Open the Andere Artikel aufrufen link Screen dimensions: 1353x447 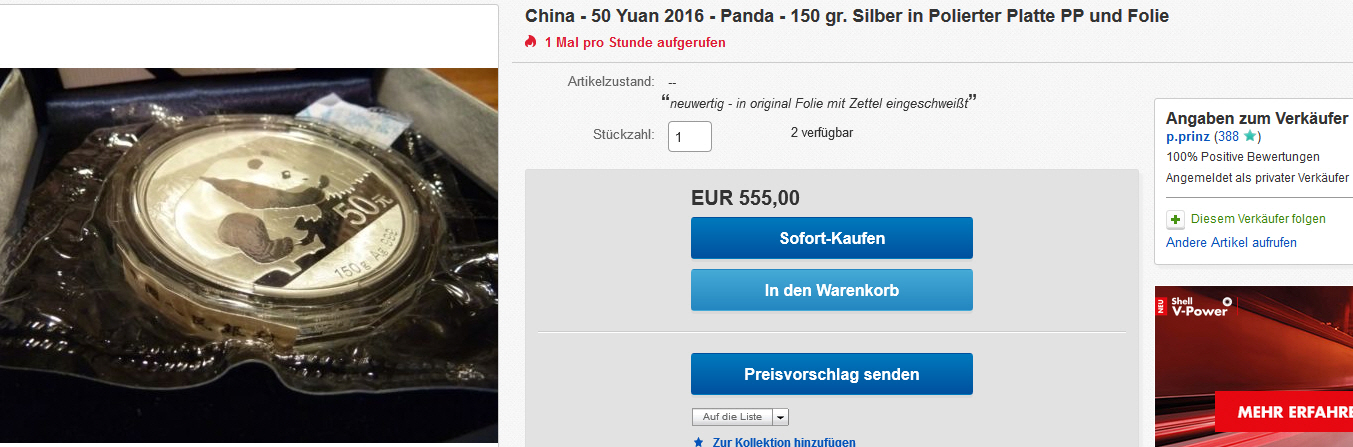pyautogui.click(x=1231, y=243)
